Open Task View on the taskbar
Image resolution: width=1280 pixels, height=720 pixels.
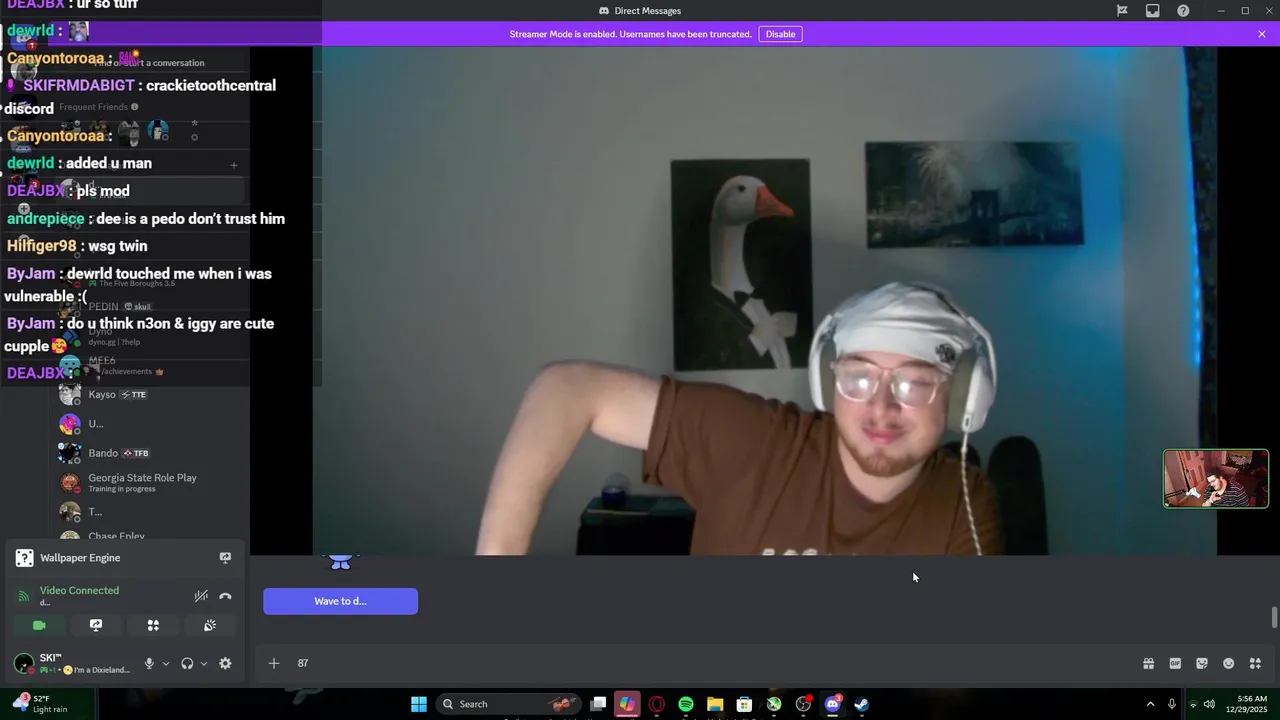598,704
